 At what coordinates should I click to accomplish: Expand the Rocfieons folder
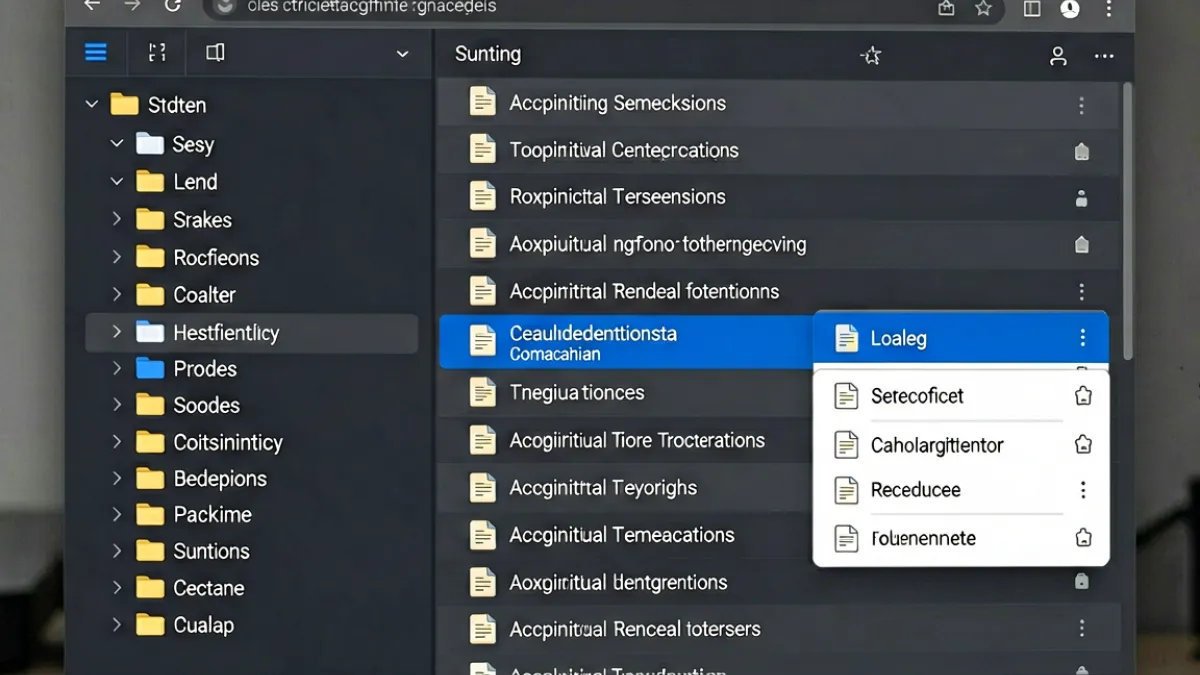(116, 257)
